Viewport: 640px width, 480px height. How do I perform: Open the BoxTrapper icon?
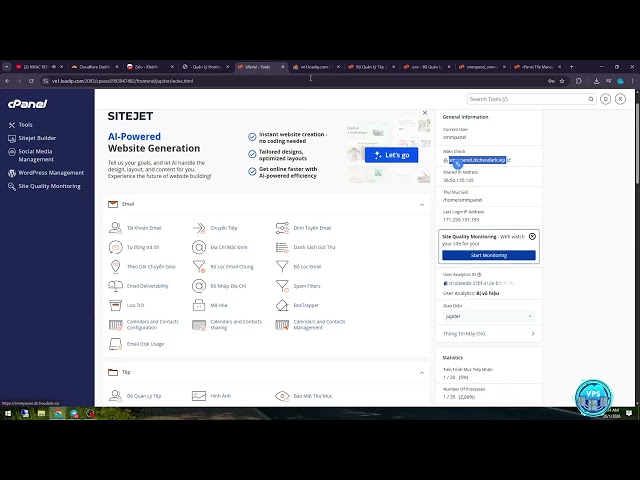pos(282,305)
